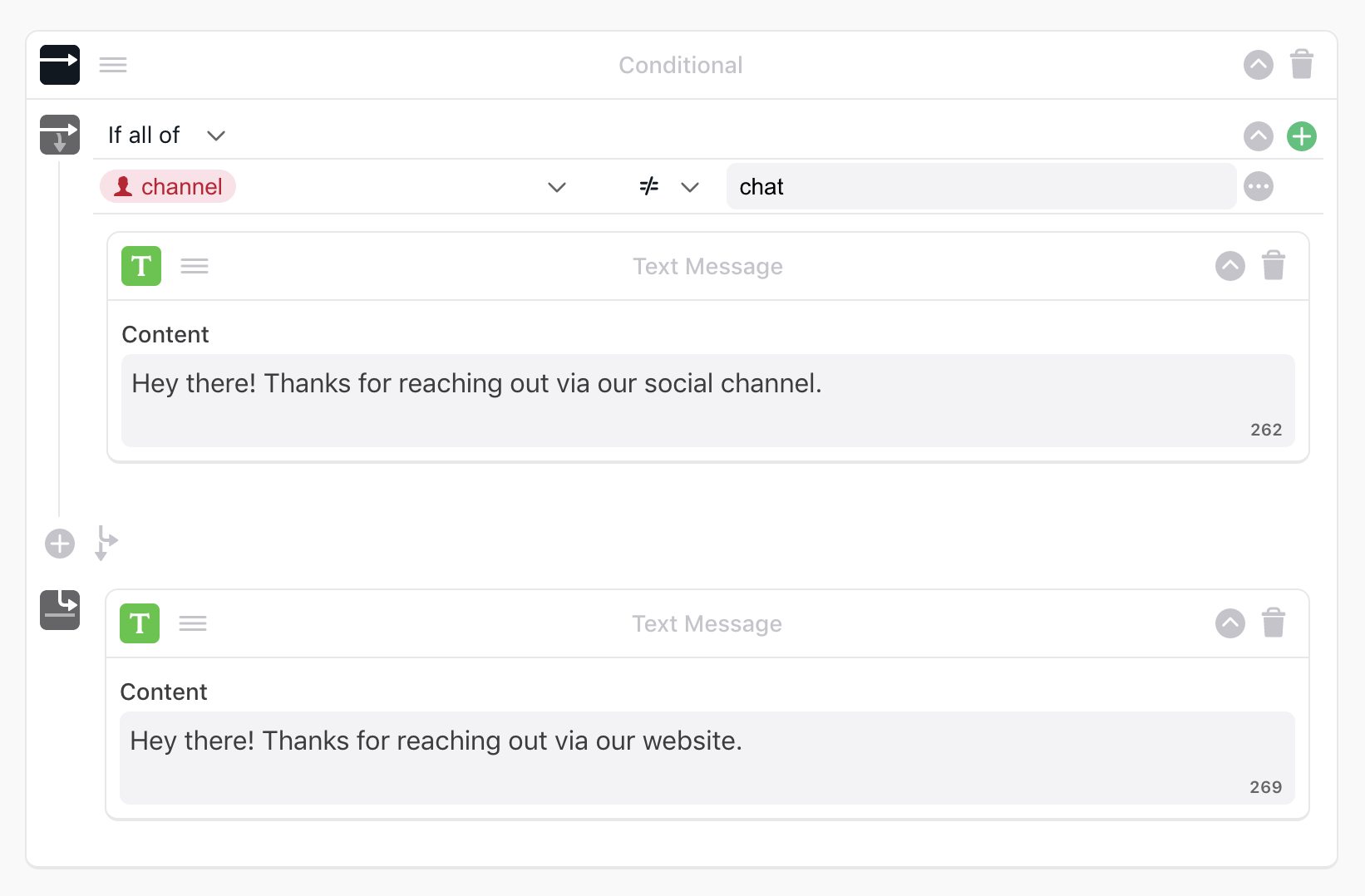The width and height of the screenshot is (1365, 896).
Task: Delete the social channel Text Message
Action: (x=1273, y=266)
